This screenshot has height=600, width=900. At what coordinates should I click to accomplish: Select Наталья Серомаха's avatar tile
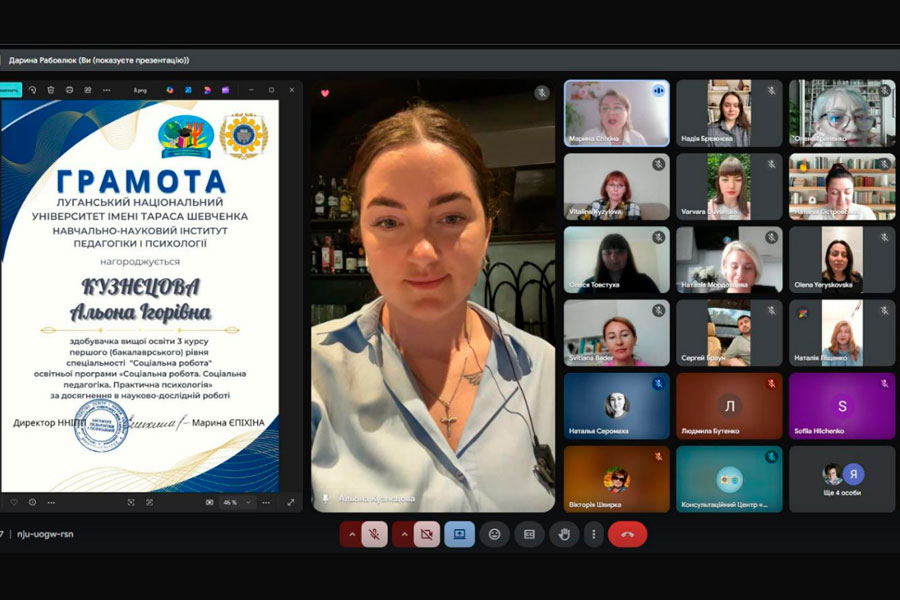pyautogui.click(x=616, y=406)
